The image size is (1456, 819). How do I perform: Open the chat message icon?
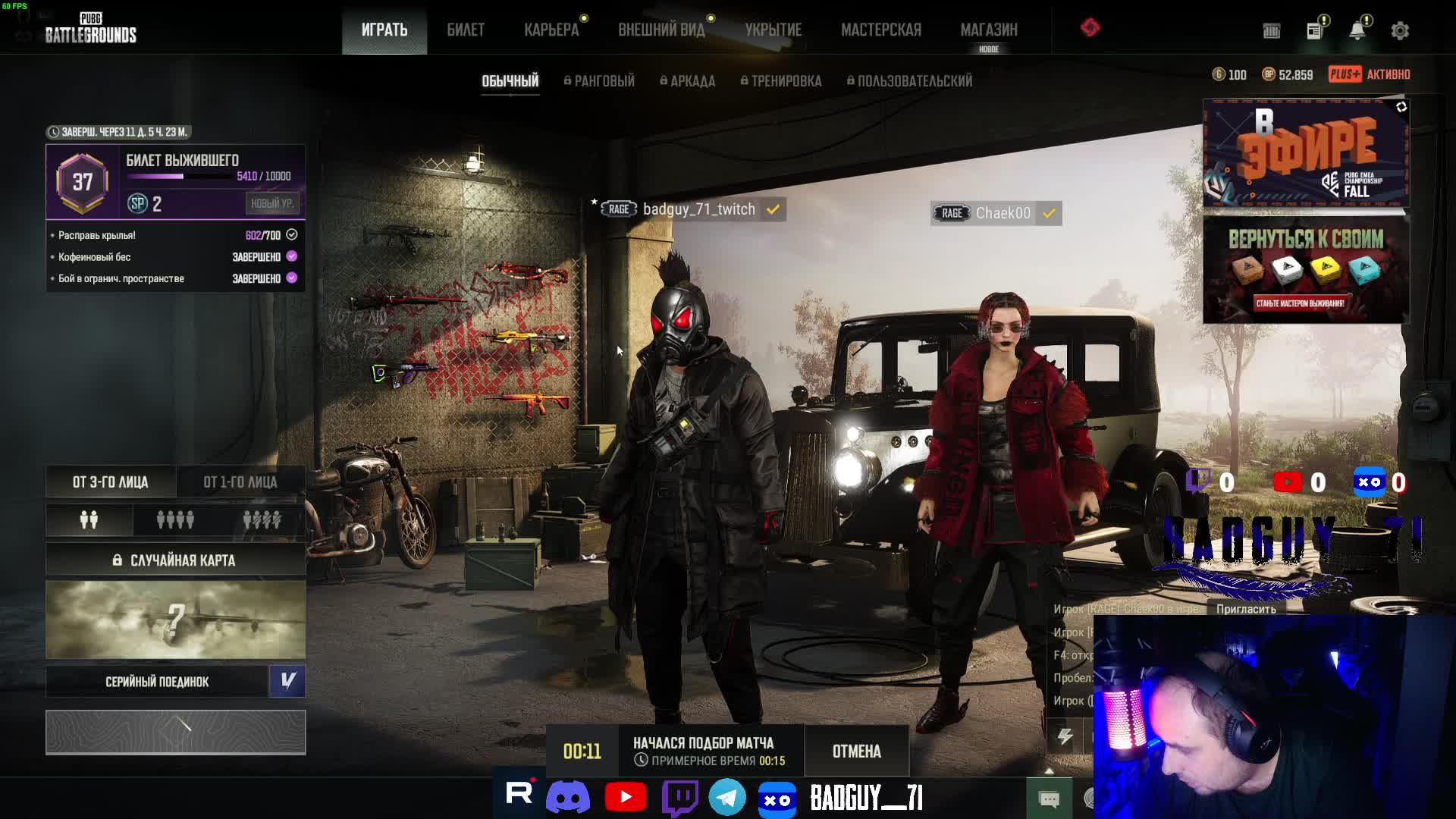coord(1049,799)
